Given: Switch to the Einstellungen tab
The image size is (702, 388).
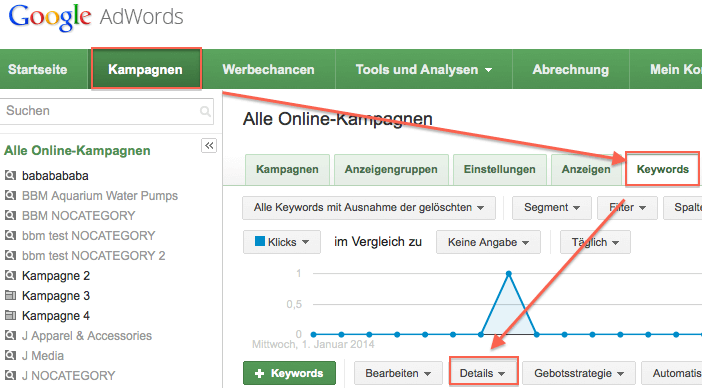Looking at the screenshot, I should coord(500,170).
